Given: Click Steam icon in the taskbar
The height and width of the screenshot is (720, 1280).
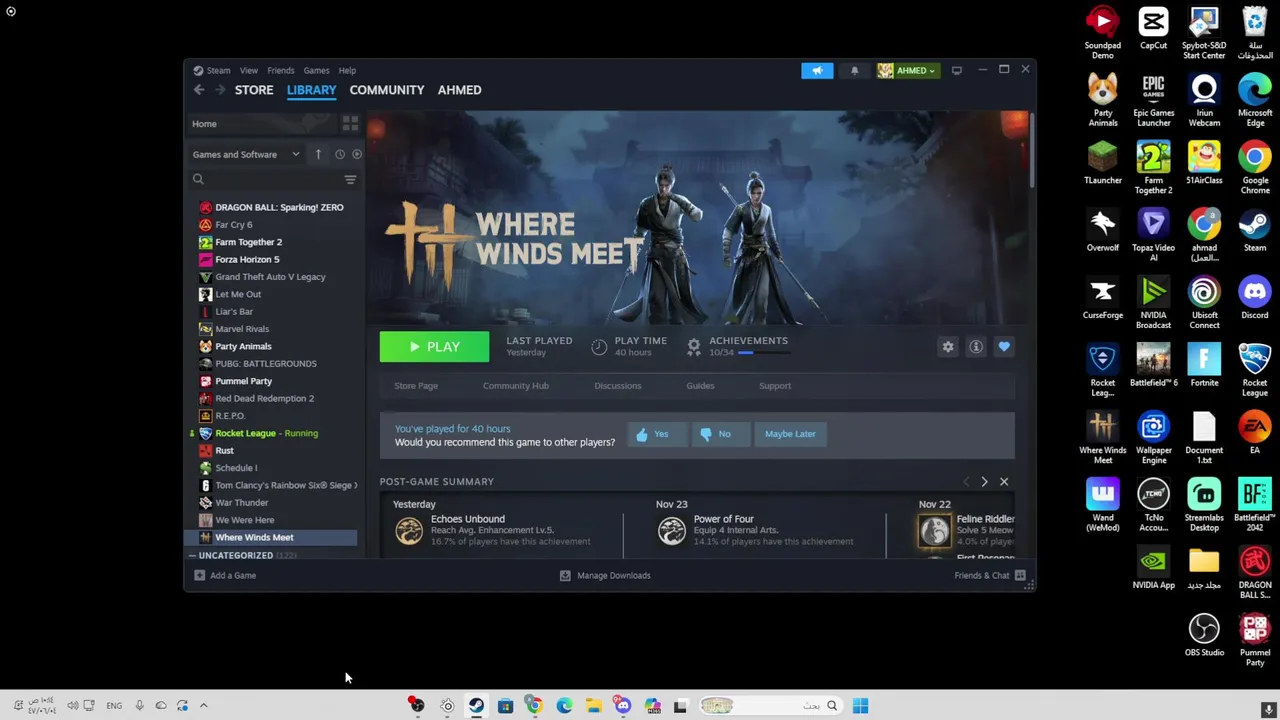Looking at the screenshot, I should (476, 706).
